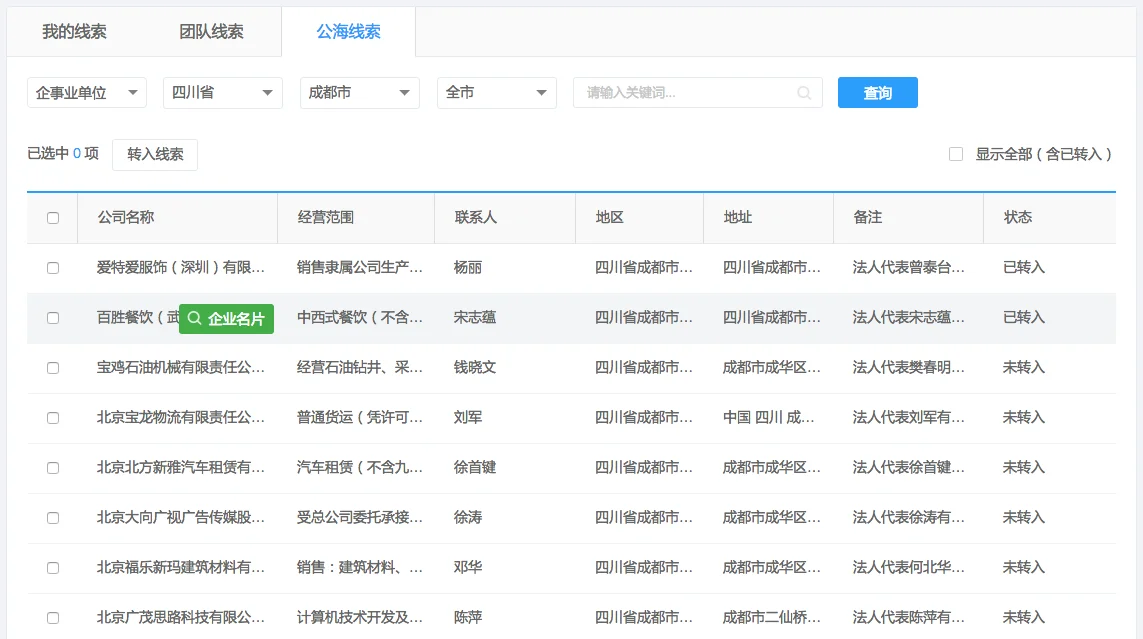The height and width of the screenshot is (639, 1143).
Task: Expand the 全市 district dropdown
Action: point(496,92)
